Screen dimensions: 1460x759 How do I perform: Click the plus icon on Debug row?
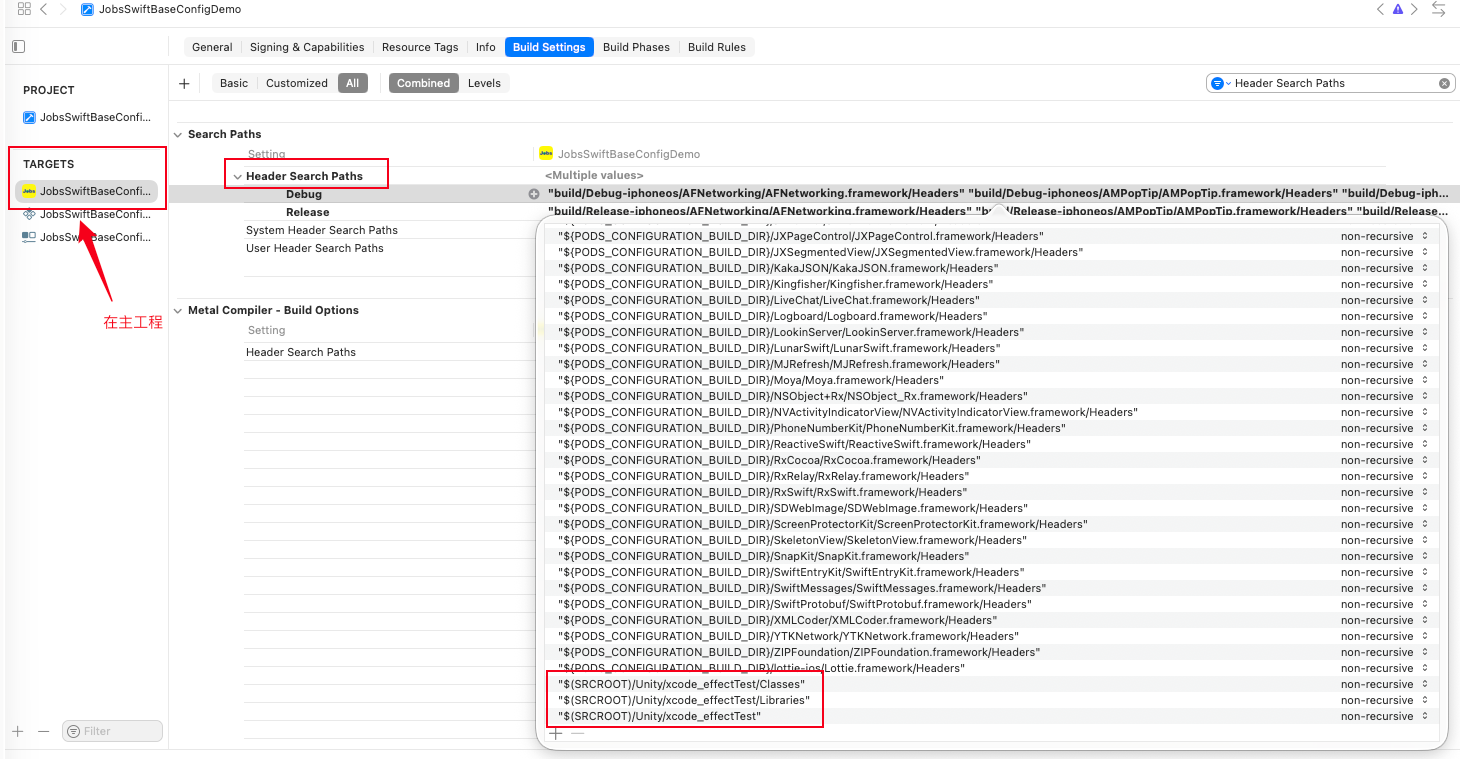534,194
